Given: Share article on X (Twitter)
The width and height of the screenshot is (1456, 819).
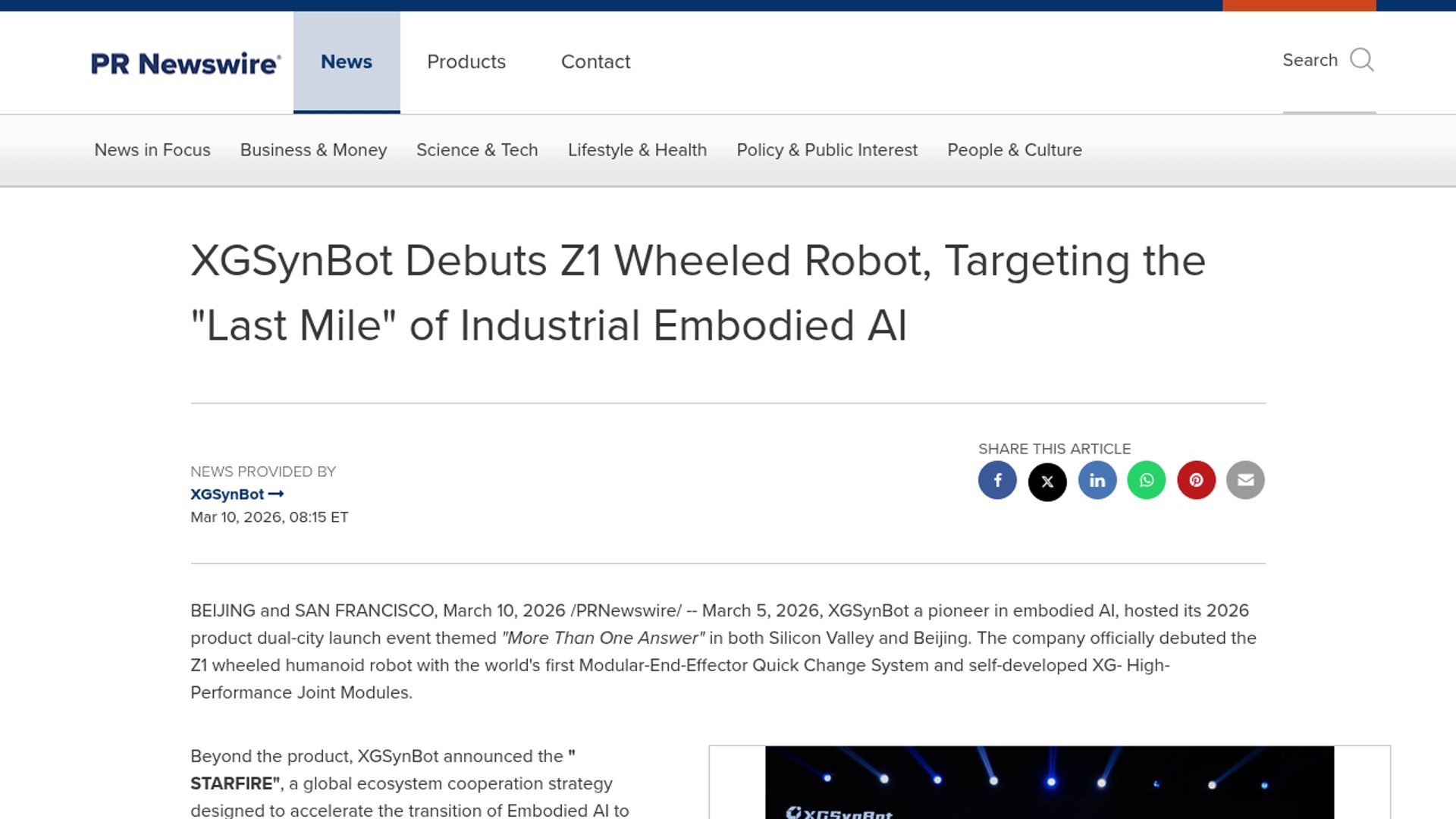Looking at the screenshot, I should point(1047,482).
